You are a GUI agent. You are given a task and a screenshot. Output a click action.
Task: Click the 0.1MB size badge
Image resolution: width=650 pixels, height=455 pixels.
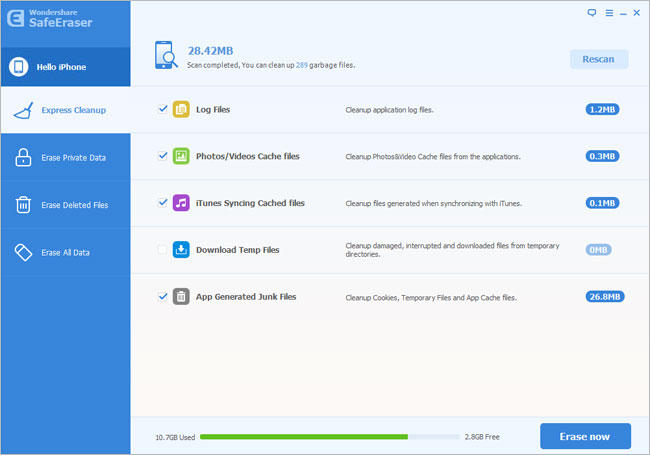click(602, 203)
